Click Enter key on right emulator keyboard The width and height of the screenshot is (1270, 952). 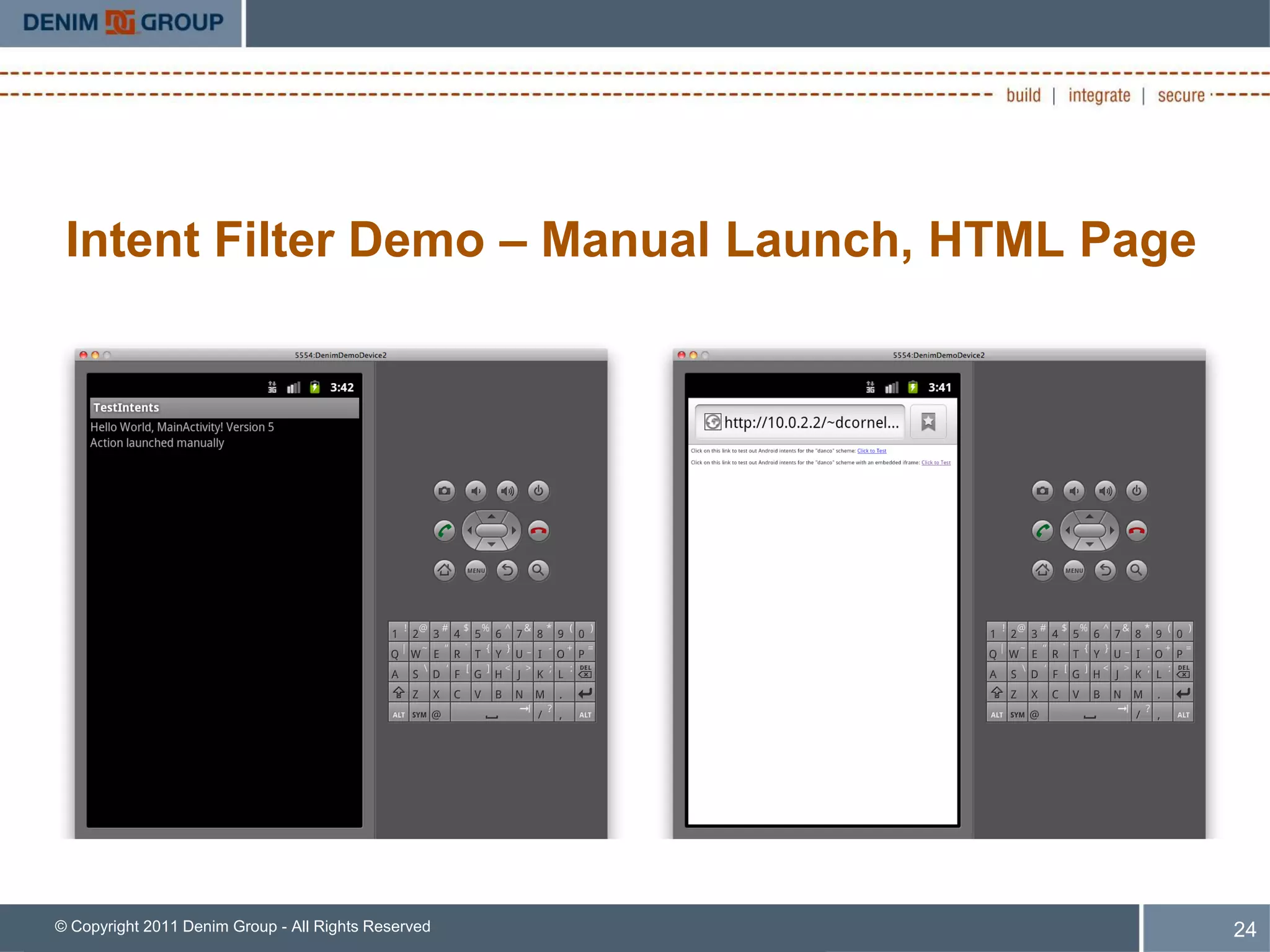coord(1183,693)
